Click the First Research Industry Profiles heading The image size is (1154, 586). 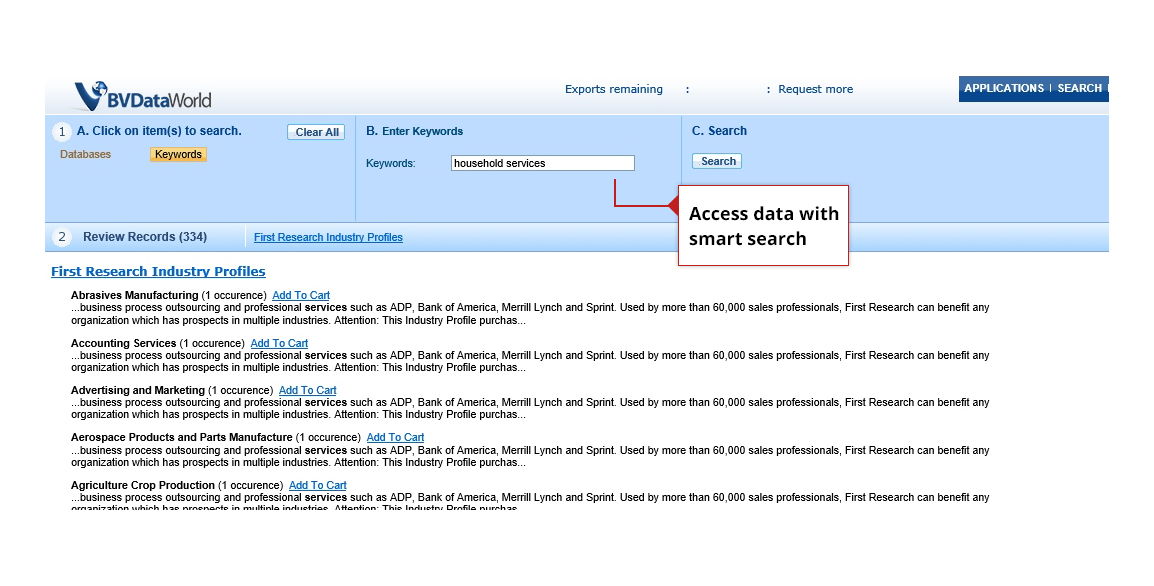[x=158, y=272]
